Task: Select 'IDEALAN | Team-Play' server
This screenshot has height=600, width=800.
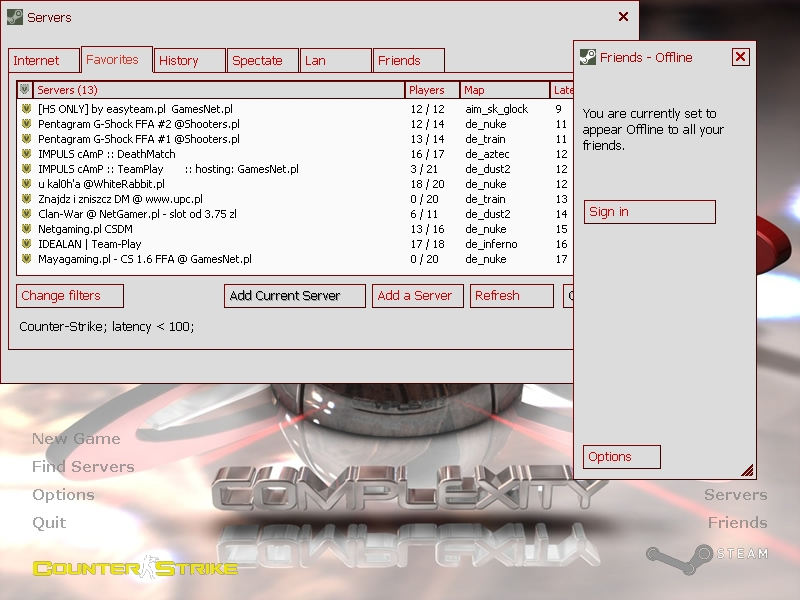Action: [x=295, y=244]
